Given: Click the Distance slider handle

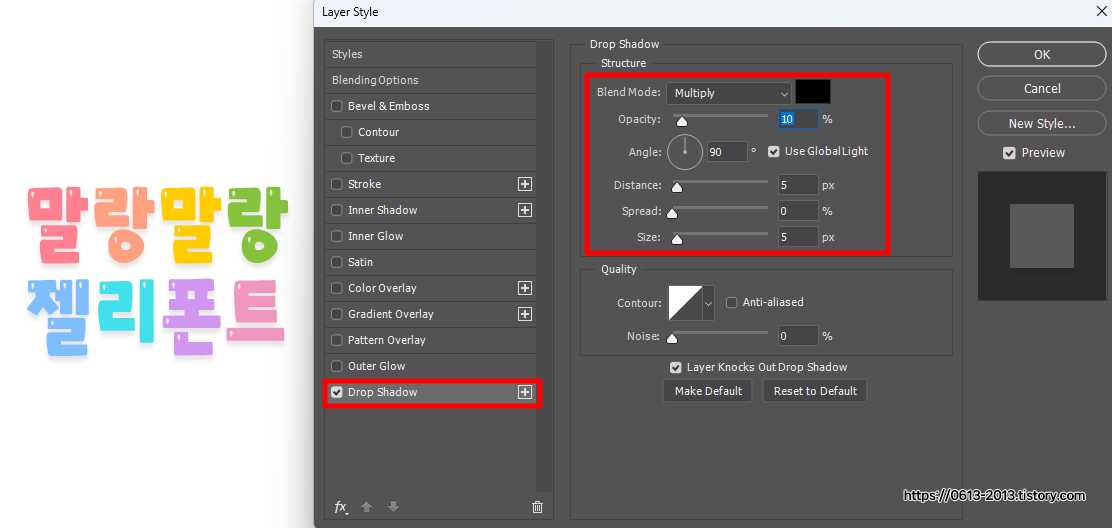Looking at the screenshot, I should (677, 188).
